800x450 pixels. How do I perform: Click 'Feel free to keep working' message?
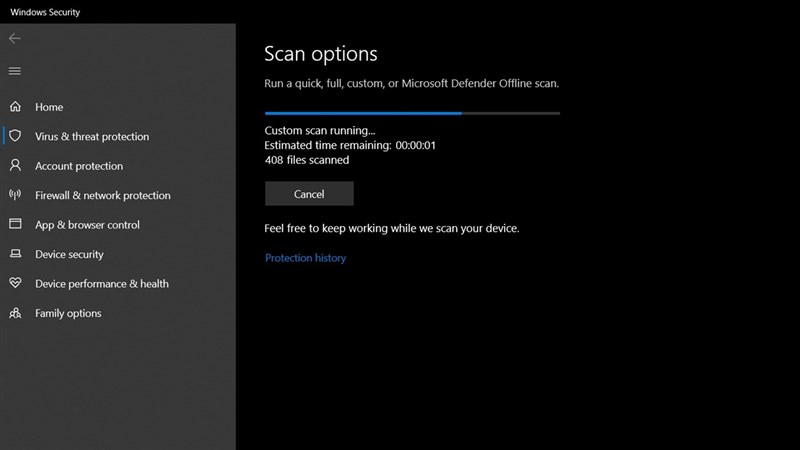tap(392, 229)
